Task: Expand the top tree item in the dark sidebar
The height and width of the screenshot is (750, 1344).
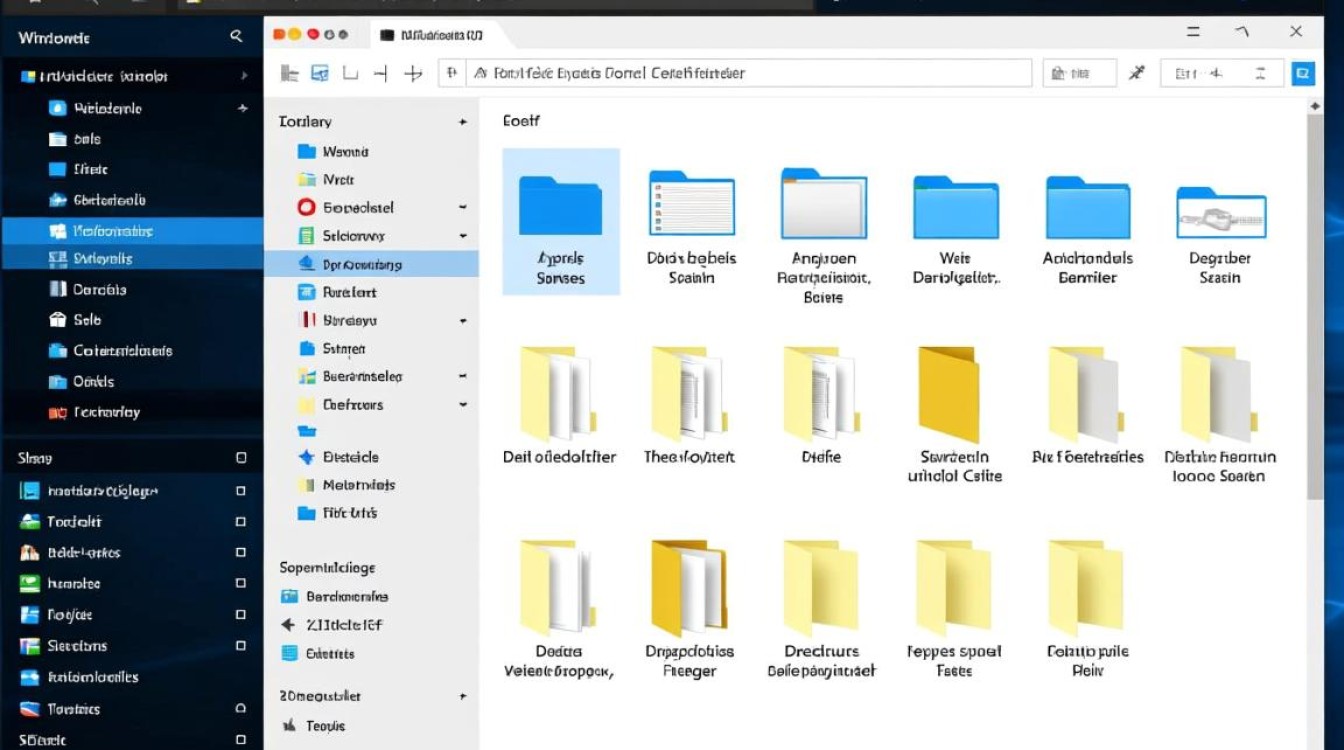Action: click(x=244, y=76)
